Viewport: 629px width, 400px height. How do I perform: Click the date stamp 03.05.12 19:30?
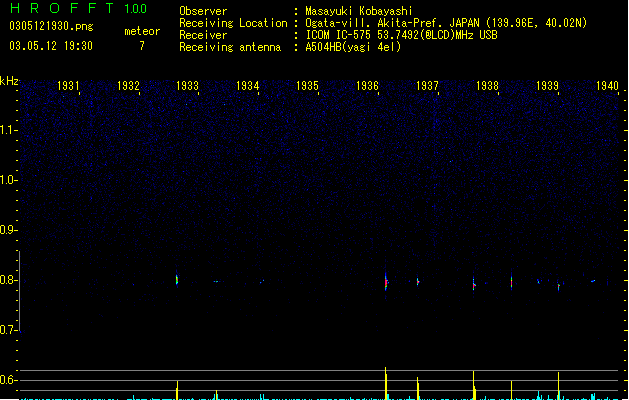[51, 46]
